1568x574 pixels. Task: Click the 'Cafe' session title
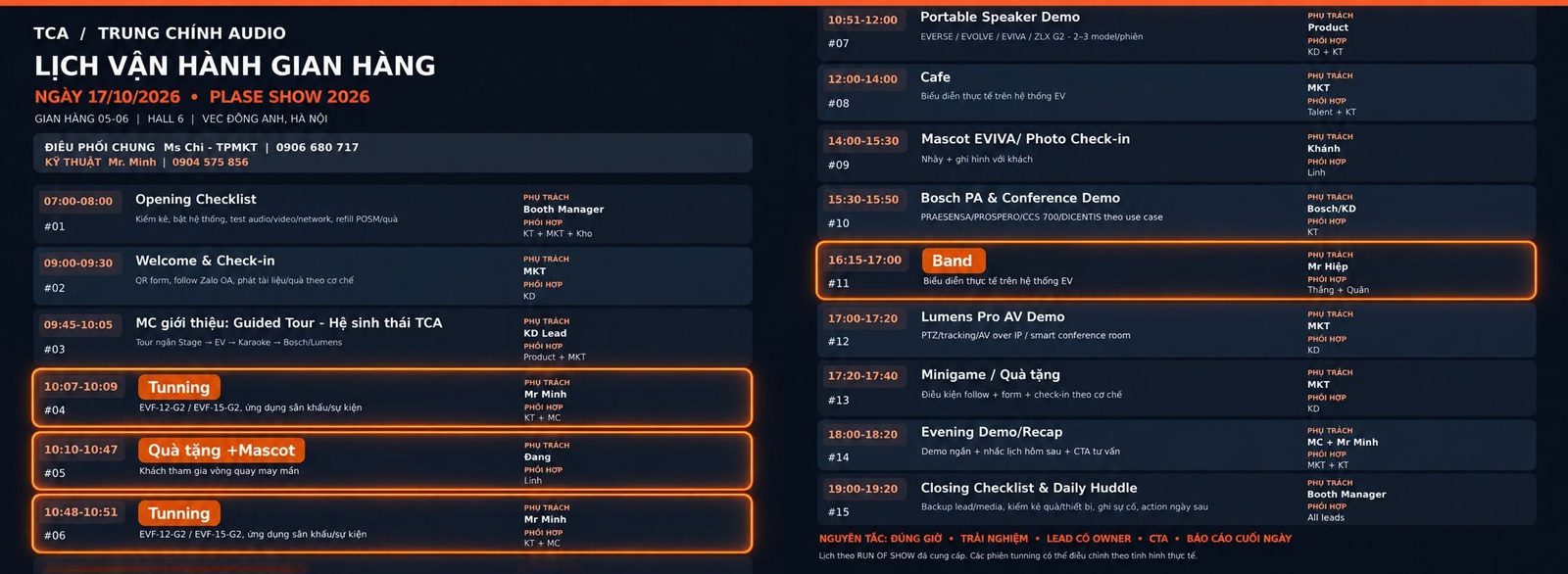click(x=935, y=76)
